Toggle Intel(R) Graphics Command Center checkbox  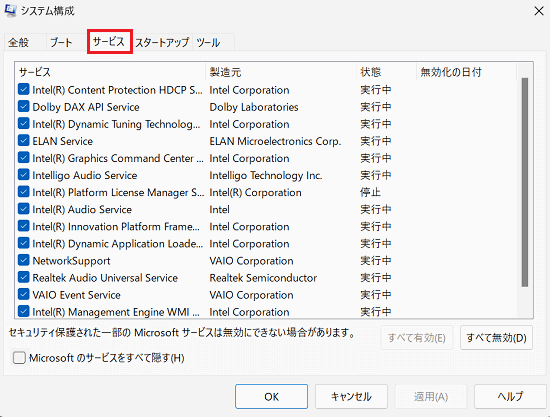coord(24,158)
